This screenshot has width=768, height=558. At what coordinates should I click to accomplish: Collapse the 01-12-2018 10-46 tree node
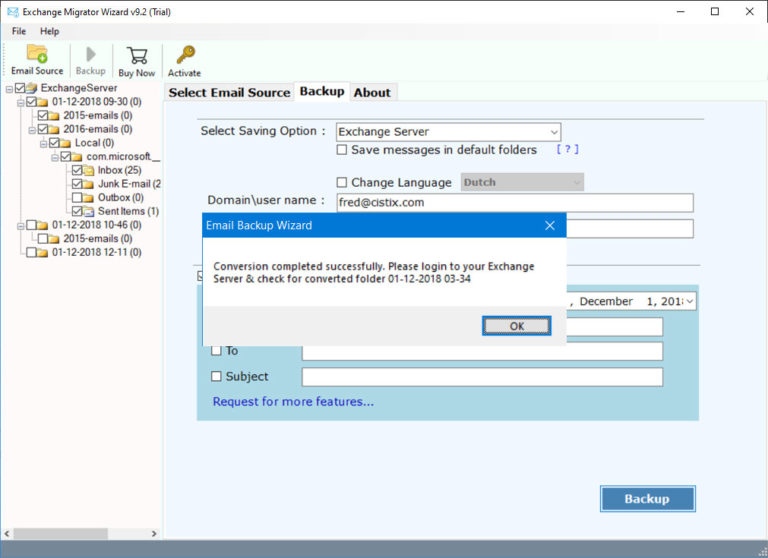click(21, 226)
